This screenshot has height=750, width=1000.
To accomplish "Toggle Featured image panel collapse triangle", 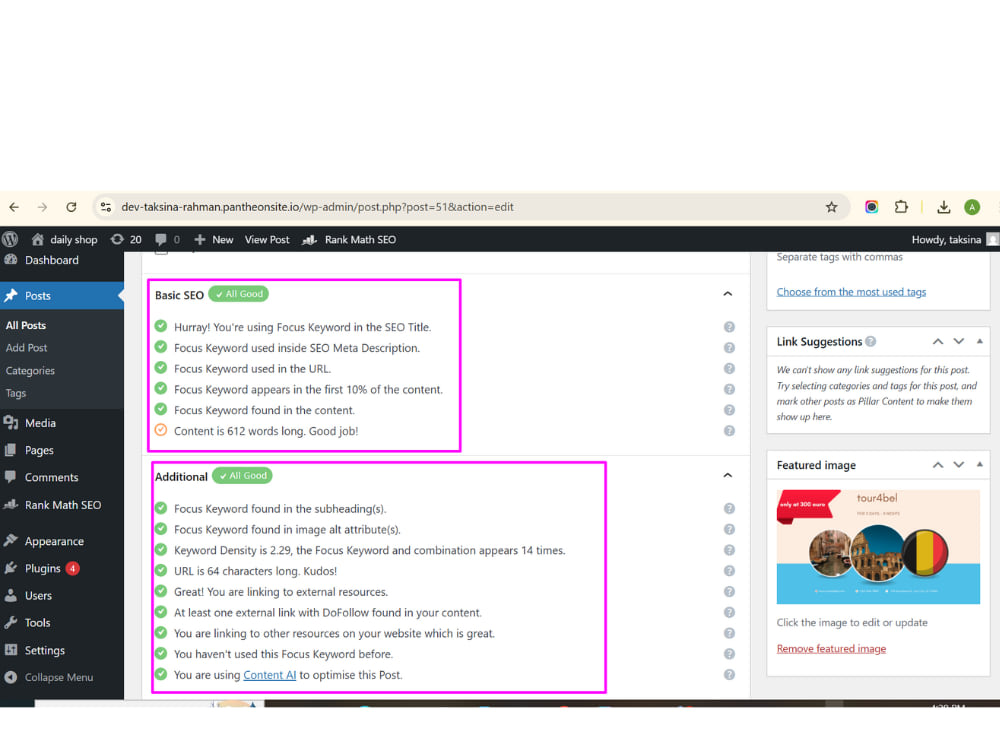I will (980, 466).
